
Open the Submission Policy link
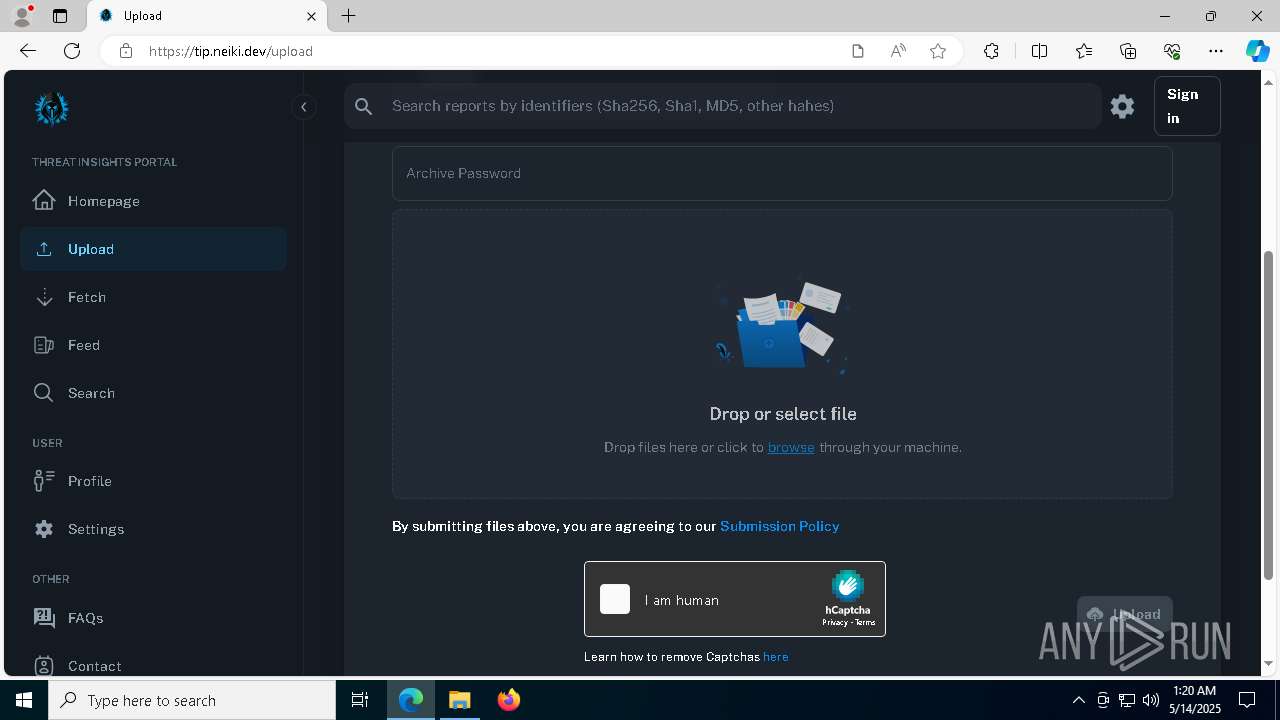tap(779, 526)
